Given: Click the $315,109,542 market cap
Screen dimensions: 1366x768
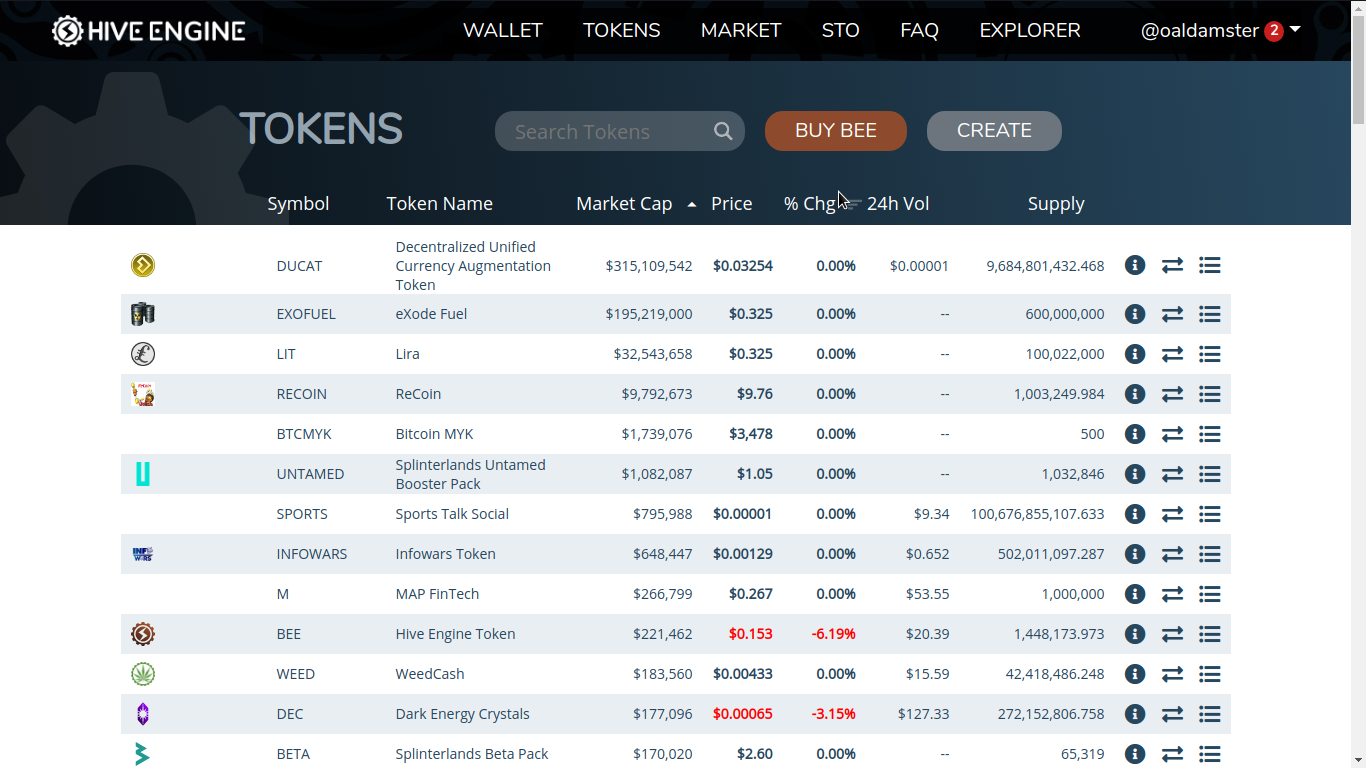Looking at the screenshot, I should [649, 266].
